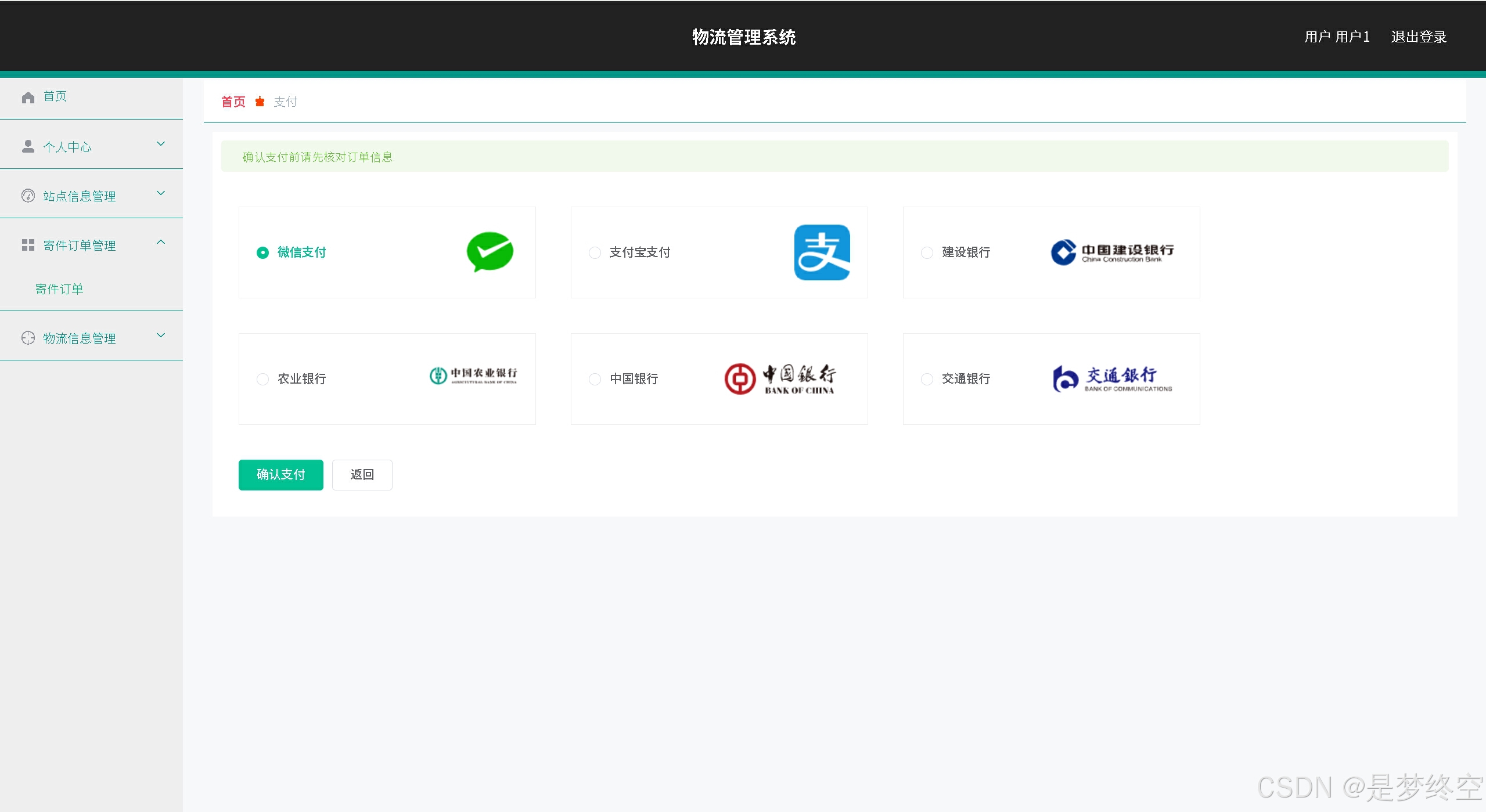Pick the 交通银行 radio button
This screenshot has height=812, width=1486.
tap(927, 379)
